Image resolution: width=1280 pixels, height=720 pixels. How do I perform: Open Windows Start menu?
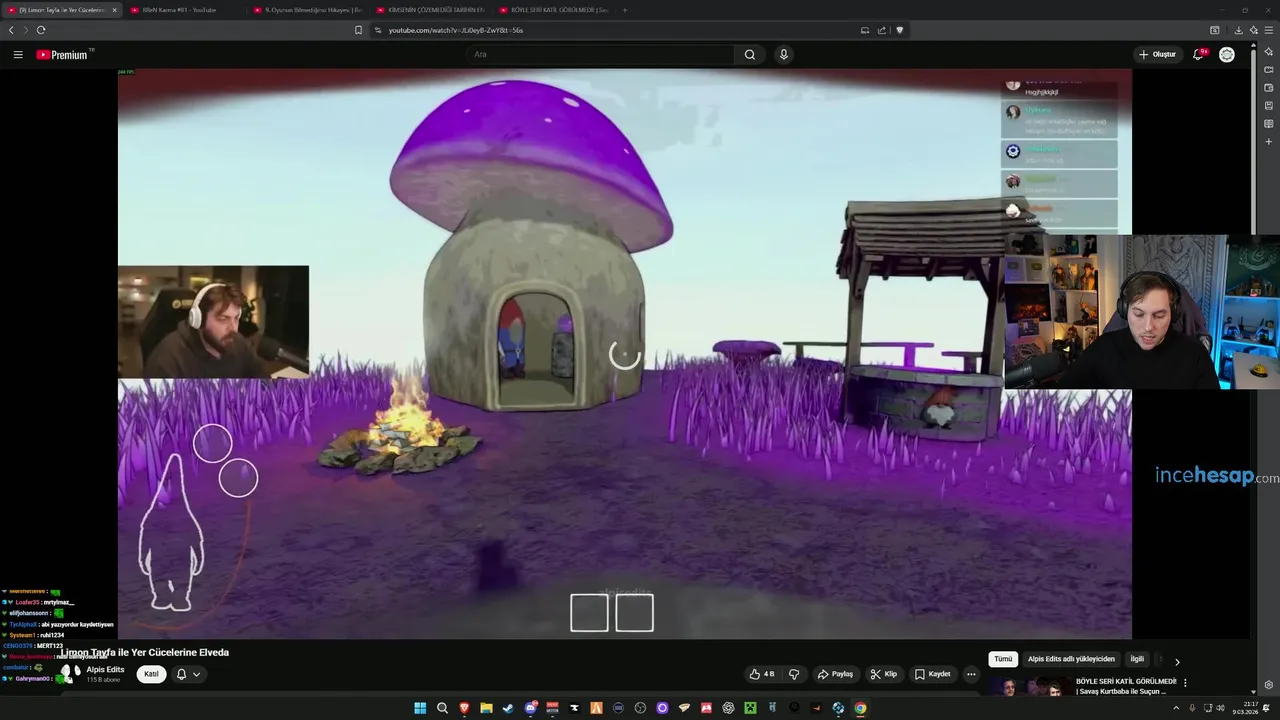click(420, 708)
